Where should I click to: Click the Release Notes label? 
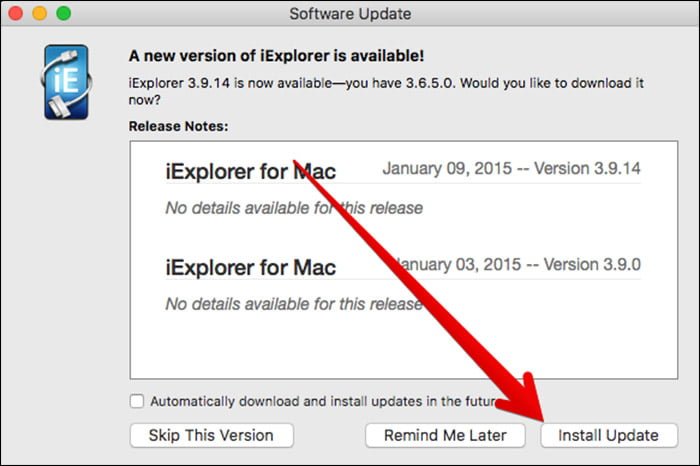[179, 127]
